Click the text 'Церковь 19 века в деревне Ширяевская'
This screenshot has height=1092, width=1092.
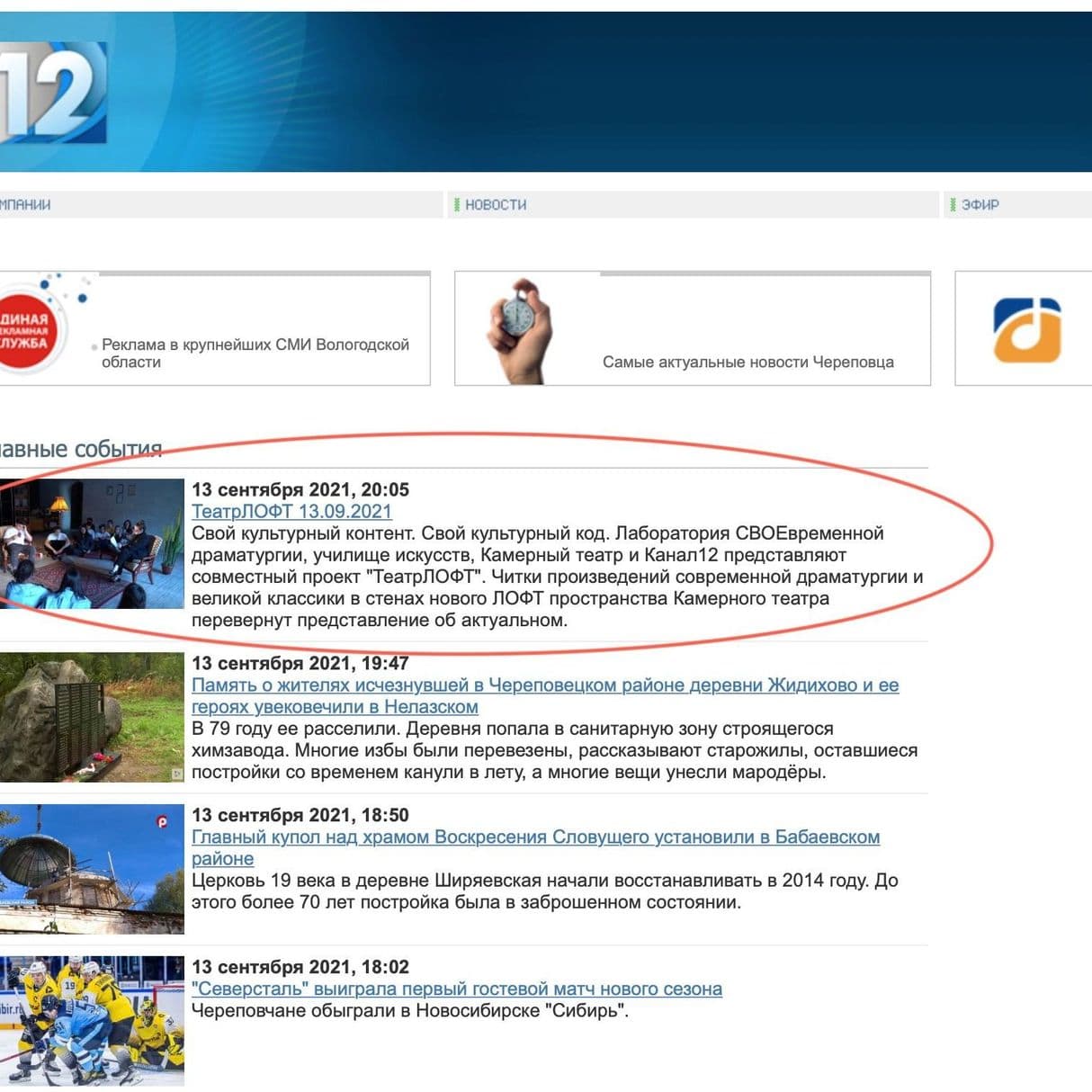[545, 891]
